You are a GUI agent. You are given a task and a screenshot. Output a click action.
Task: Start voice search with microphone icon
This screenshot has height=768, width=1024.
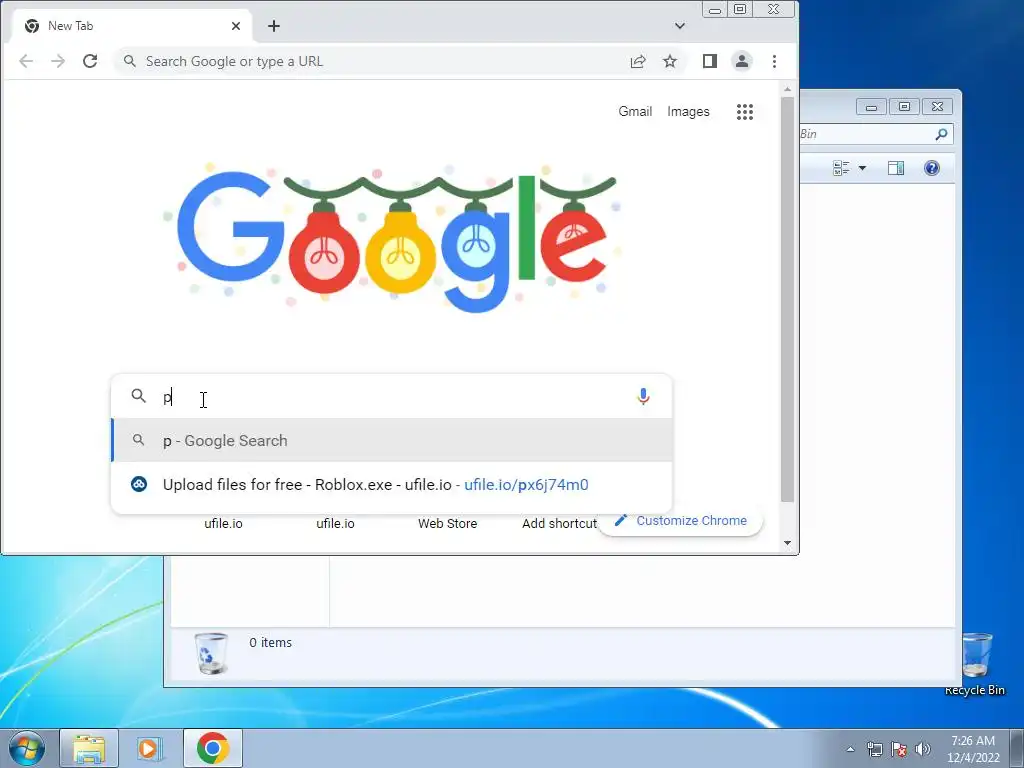click(x=643, y=396)
